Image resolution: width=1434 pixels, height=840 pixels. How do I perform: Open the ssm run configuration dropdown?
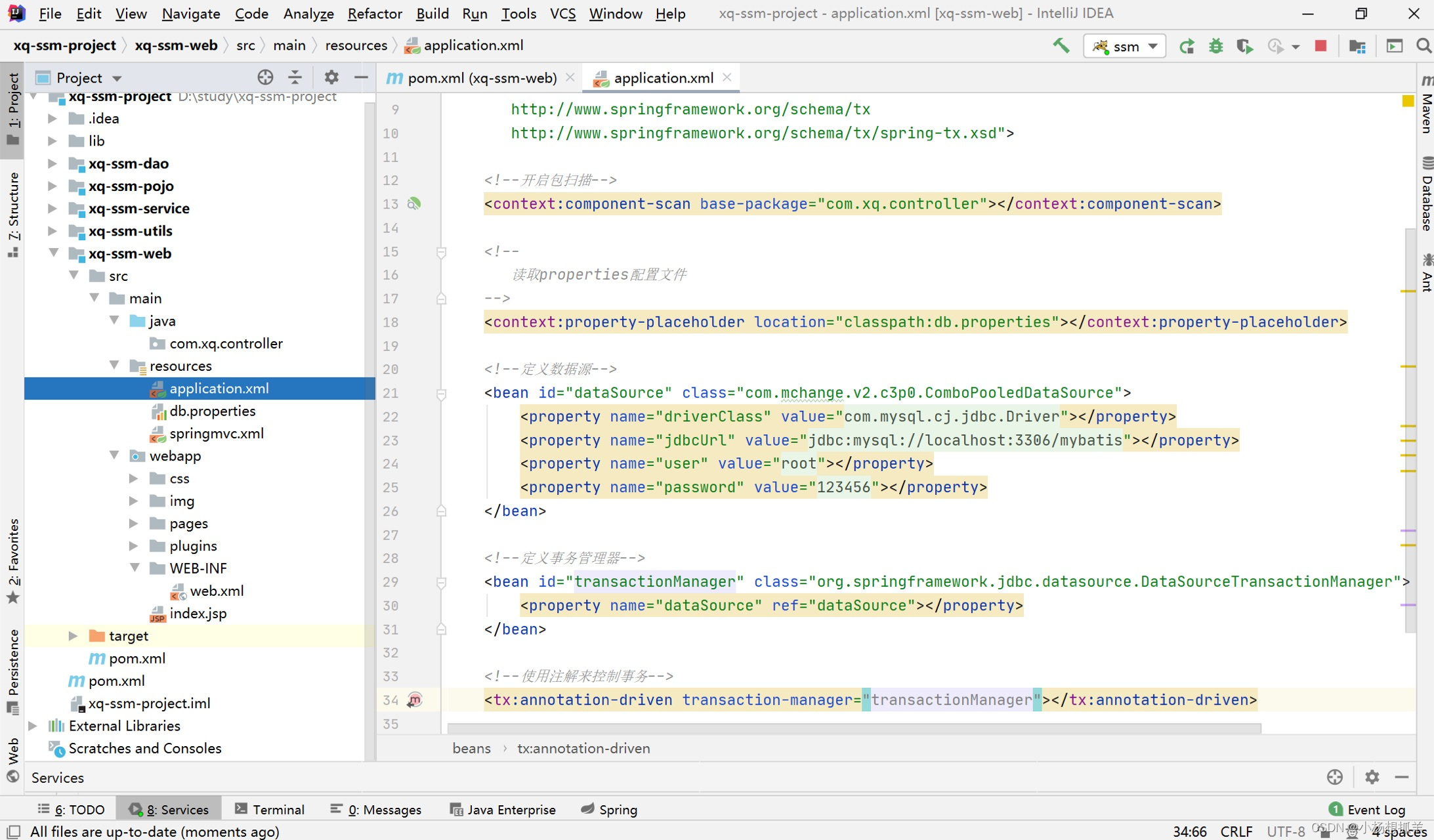point(1124,46)
